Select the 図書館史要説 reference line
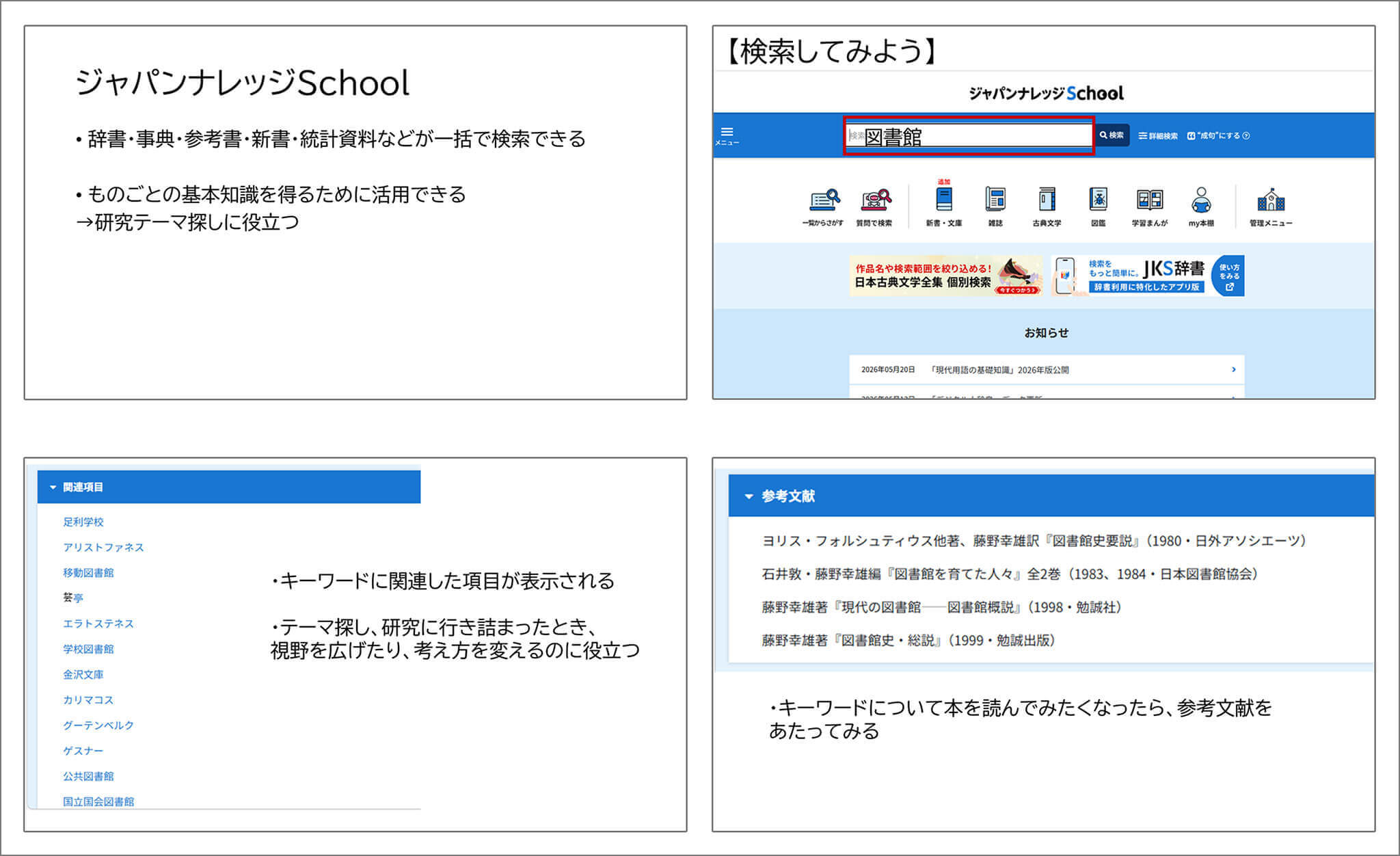Screen dimensions: 1400x856 pos(1034,541)
